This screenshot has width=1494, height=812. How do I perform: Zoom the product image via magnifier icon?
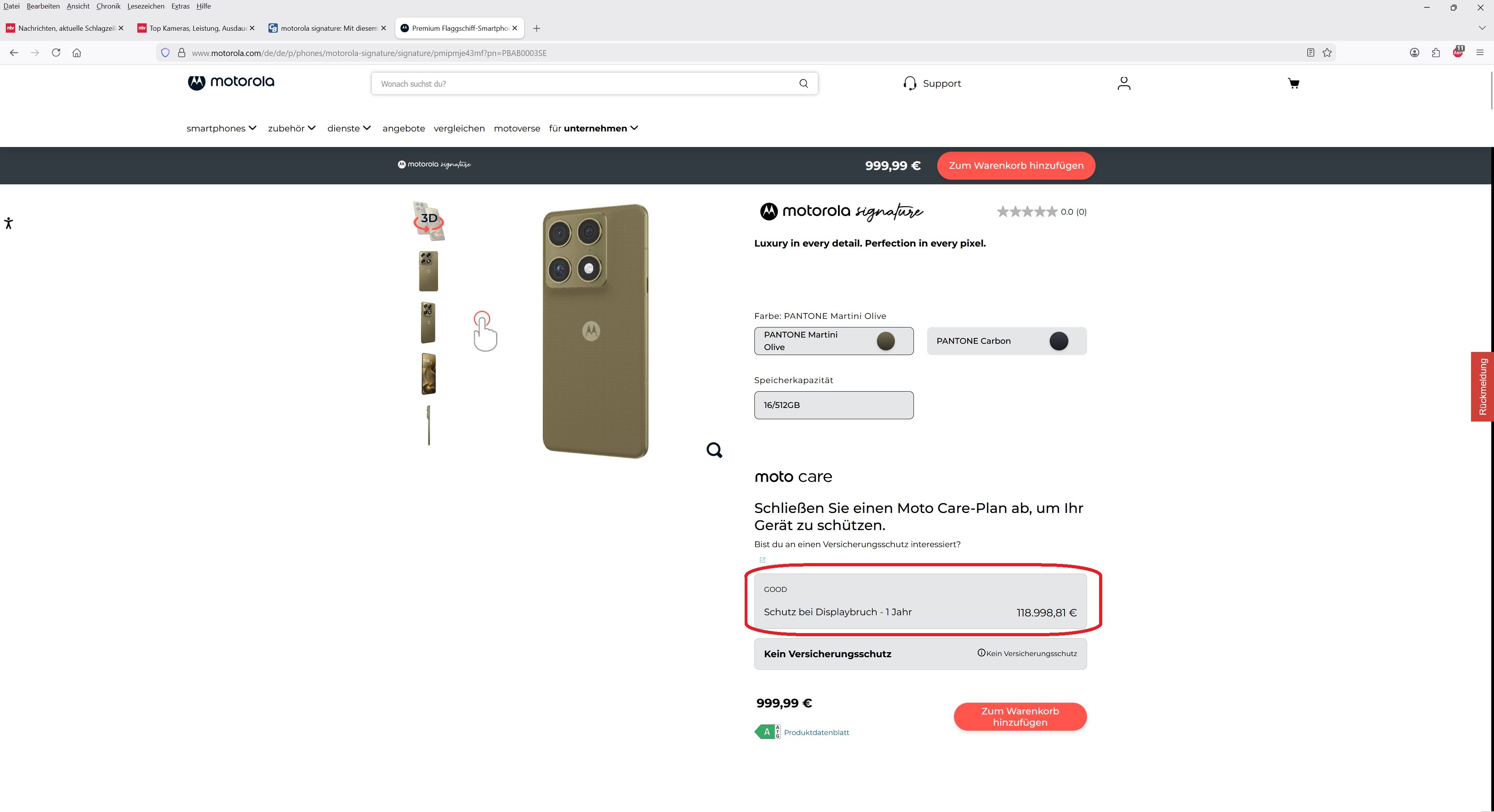pyautogui.click(x=715, y=450)
